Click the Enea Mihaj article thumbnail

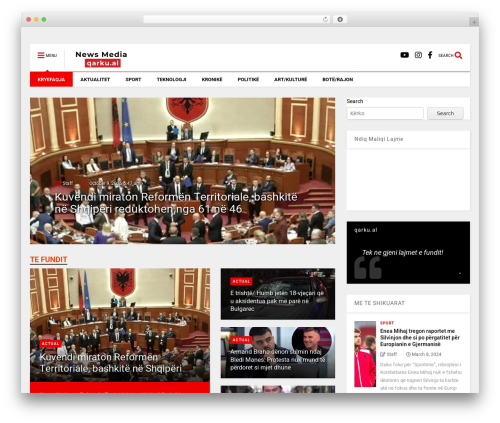[x=365, y=354]
